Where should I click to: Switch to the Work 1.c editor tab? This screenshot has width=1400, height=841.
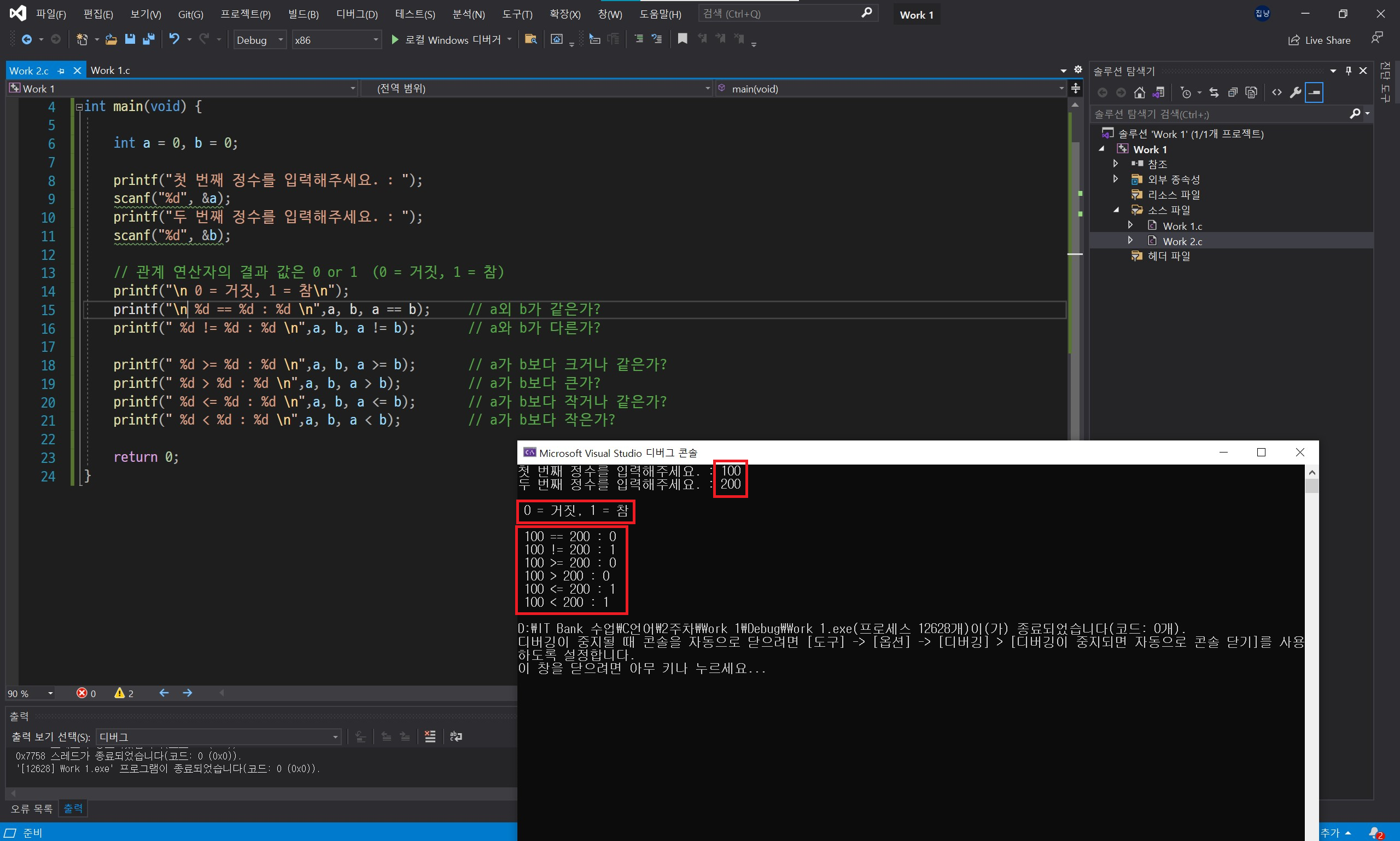tap(110, 70)
